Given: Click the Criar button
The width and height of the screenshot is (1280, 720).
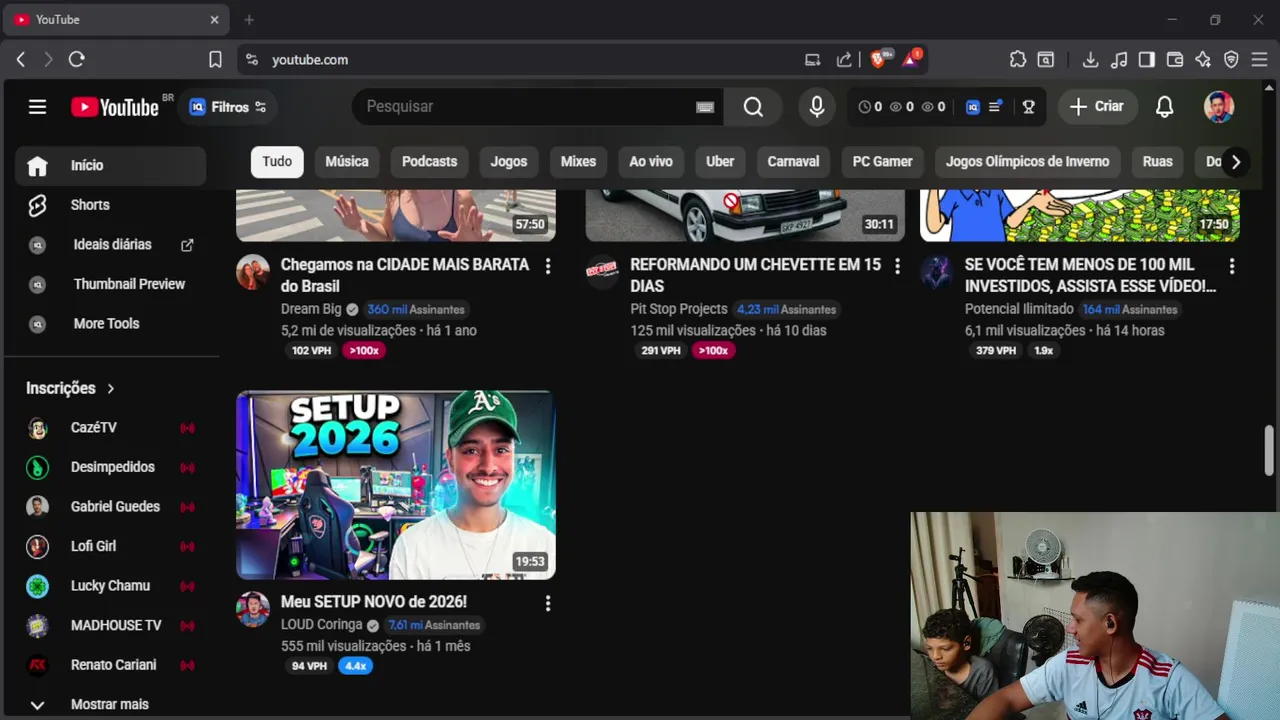Looking at the screenshot, I should point(1097,107).
